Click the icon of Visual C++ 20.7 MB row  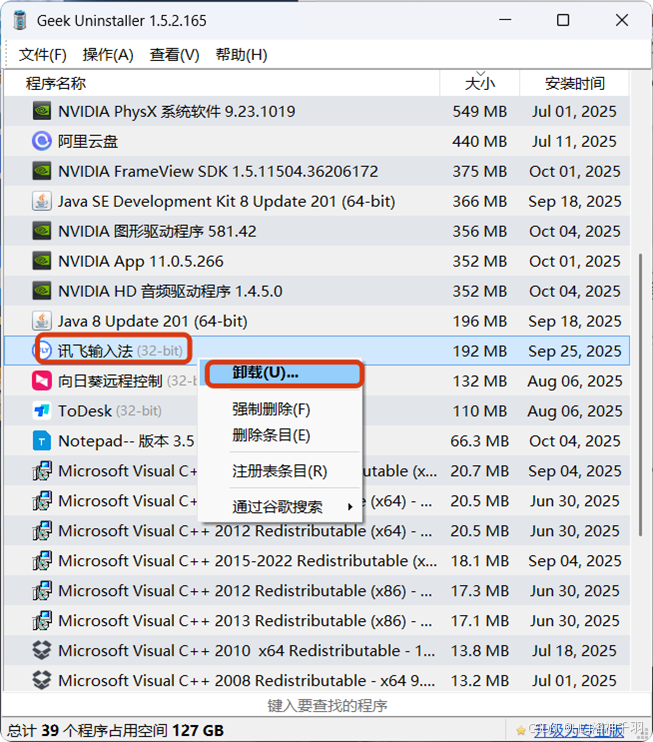42,471
